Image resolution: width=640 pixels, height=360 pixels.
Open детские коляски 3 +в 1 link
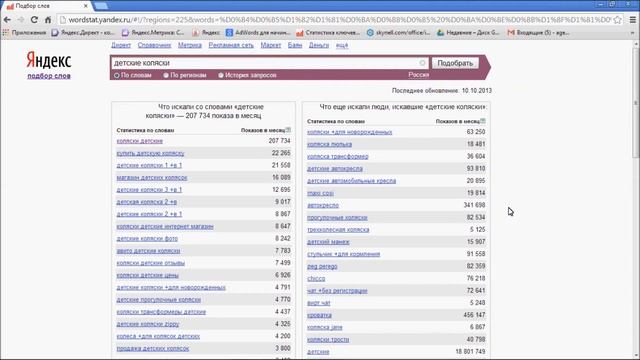click(149, 190)
